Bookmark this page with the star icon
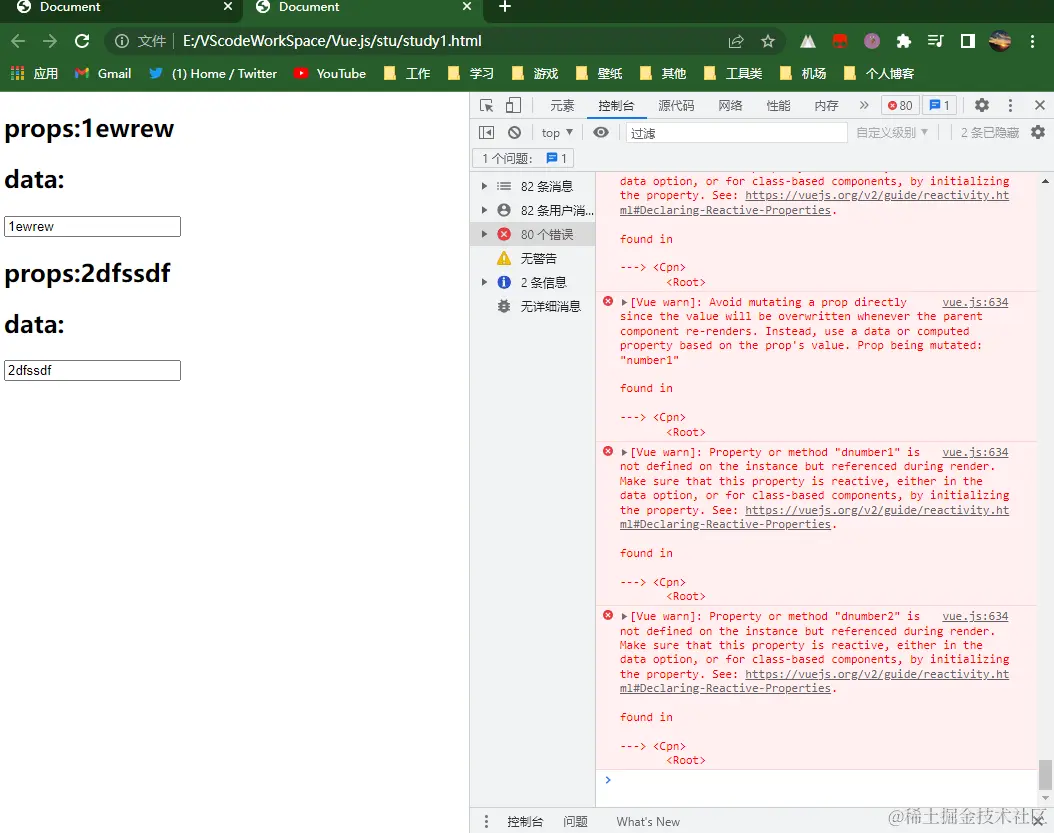Viewport: 1054px width, 833px height. click(x=768, y=42)
